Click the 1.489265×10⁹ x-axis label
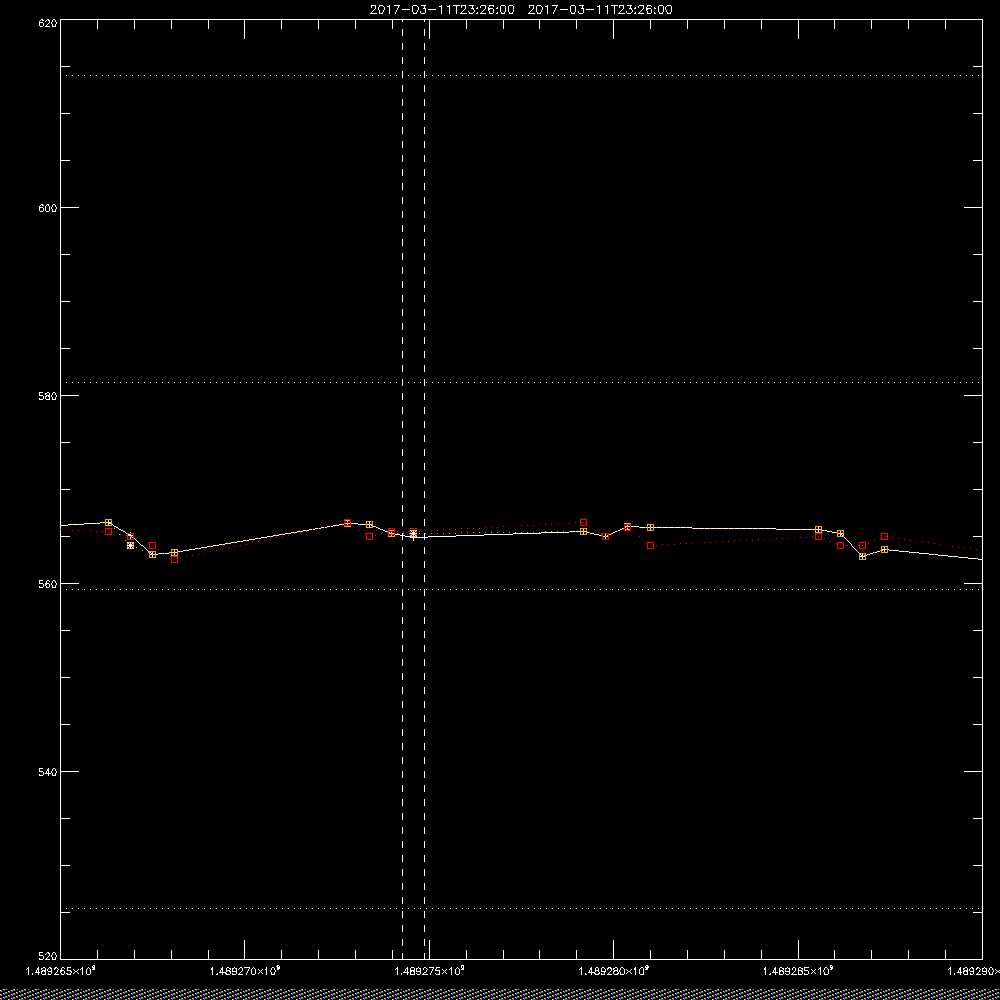 point(60,971)
